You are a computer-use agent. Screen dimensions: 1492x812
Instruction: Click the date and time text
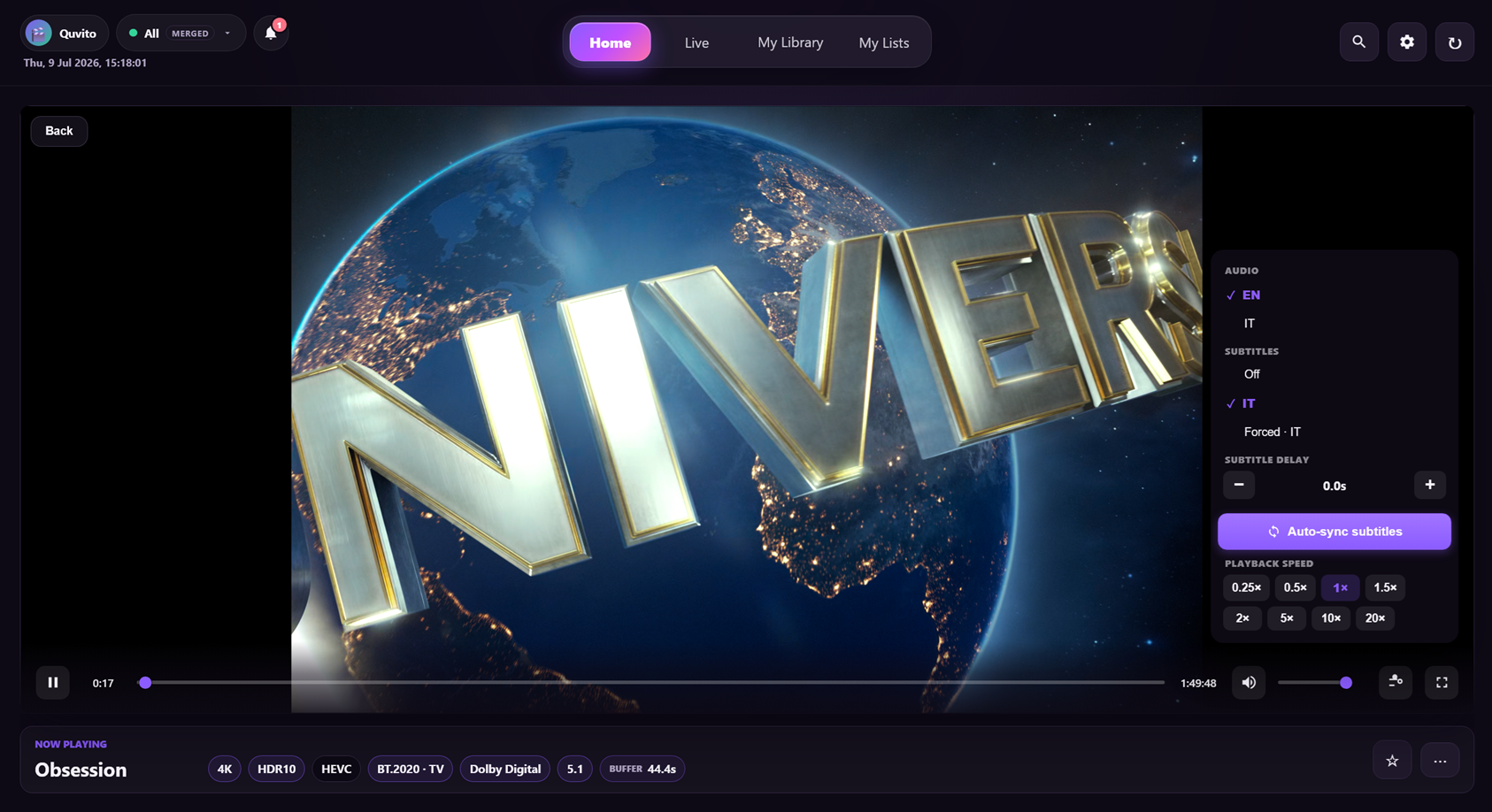[85, 63]
